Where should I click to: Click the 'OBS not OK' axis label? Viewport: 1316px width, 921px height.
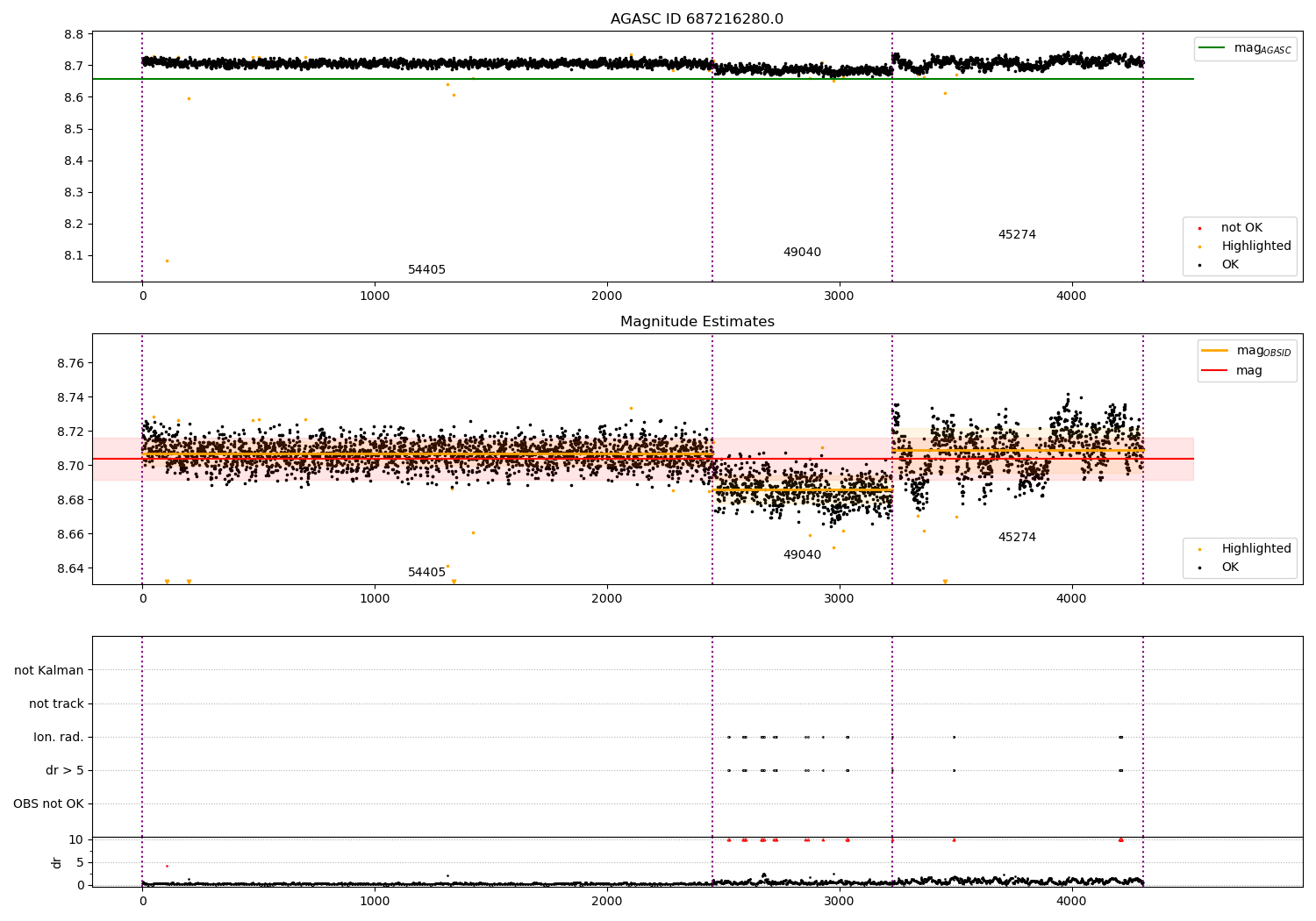pyautogui.click(x=48, y=804)
